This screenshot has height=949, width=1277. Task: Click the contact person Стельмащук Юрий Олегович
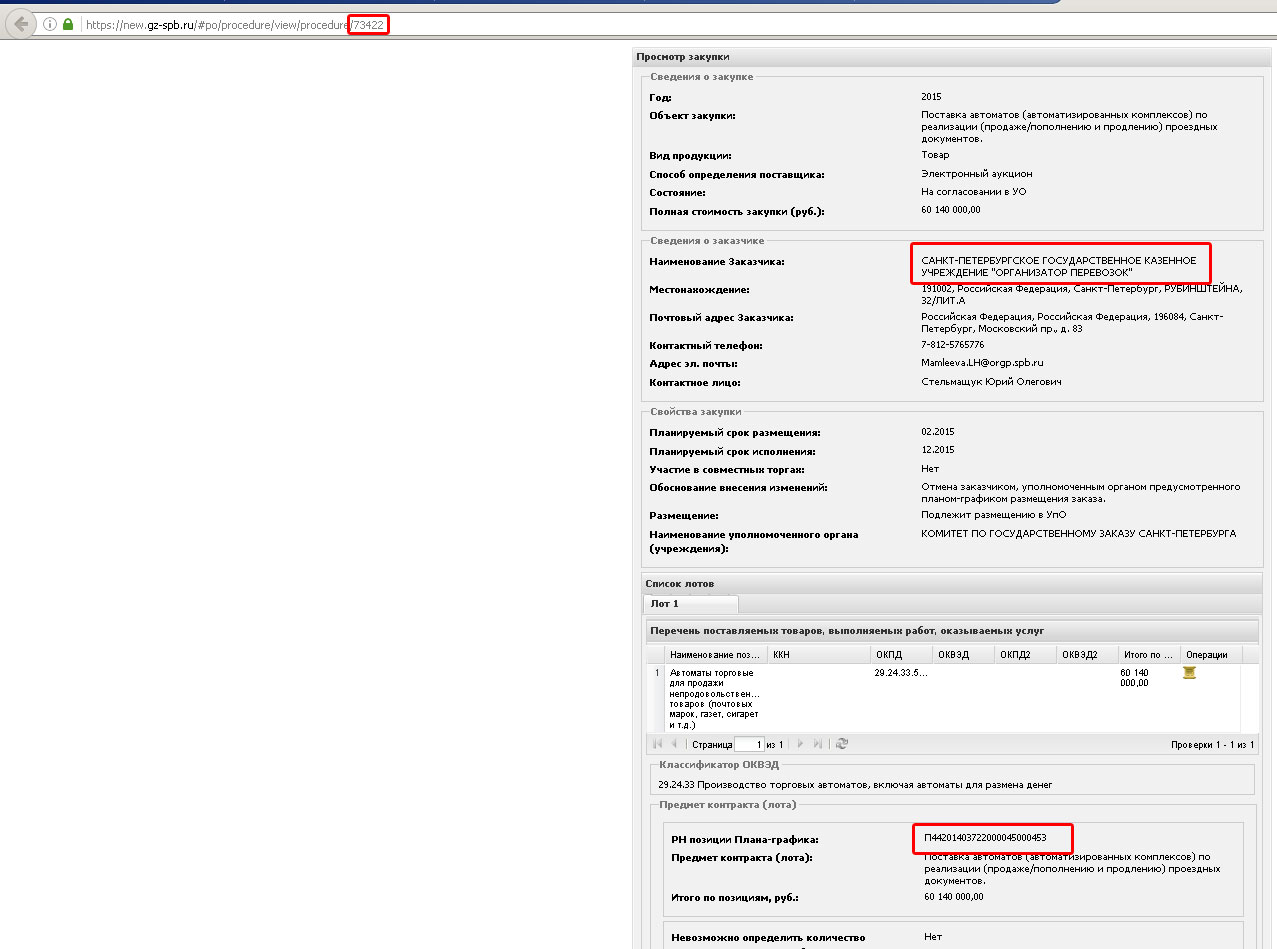(991, 382)
